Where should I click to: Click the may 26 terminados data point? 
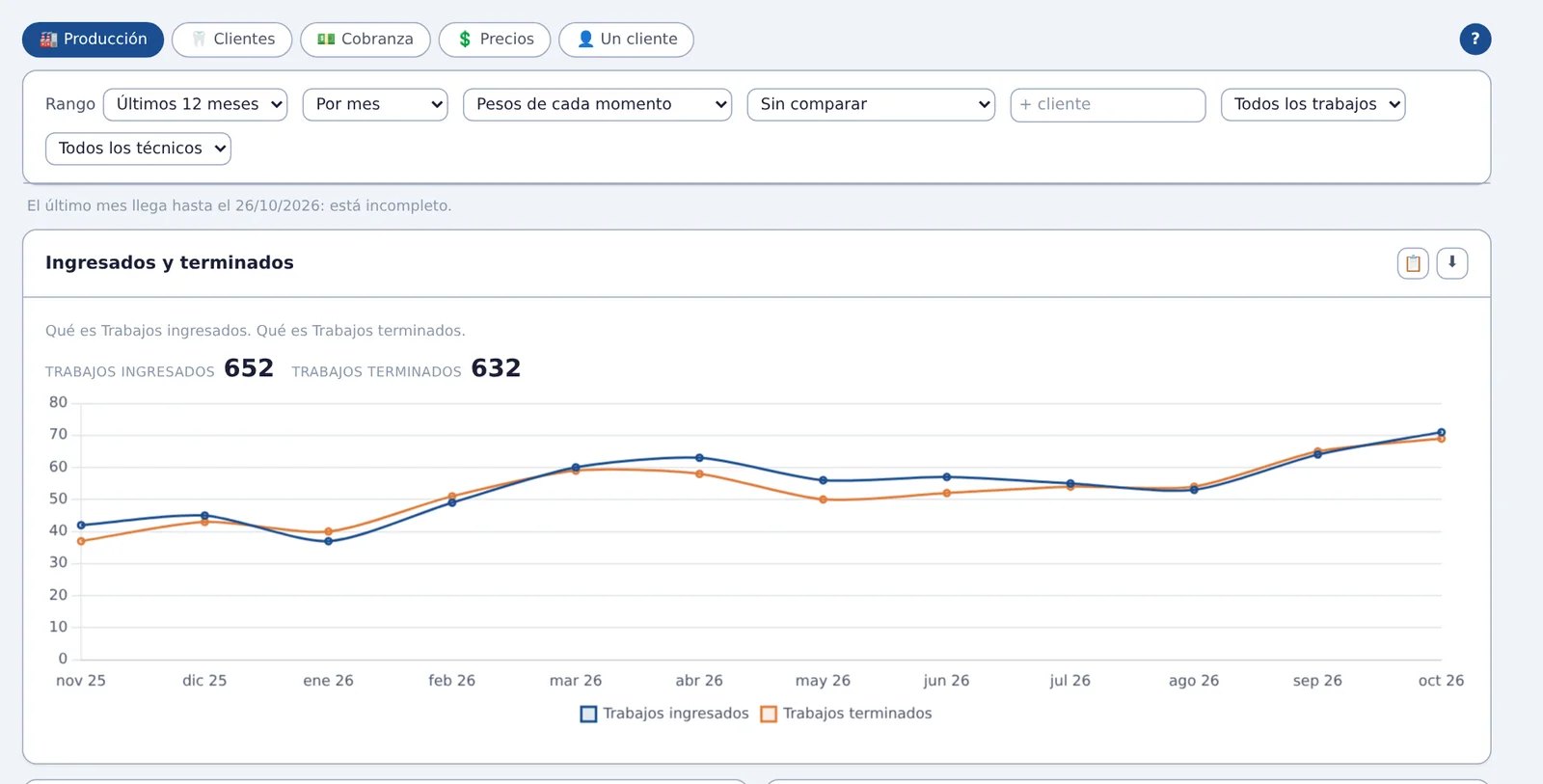(823, 500)
